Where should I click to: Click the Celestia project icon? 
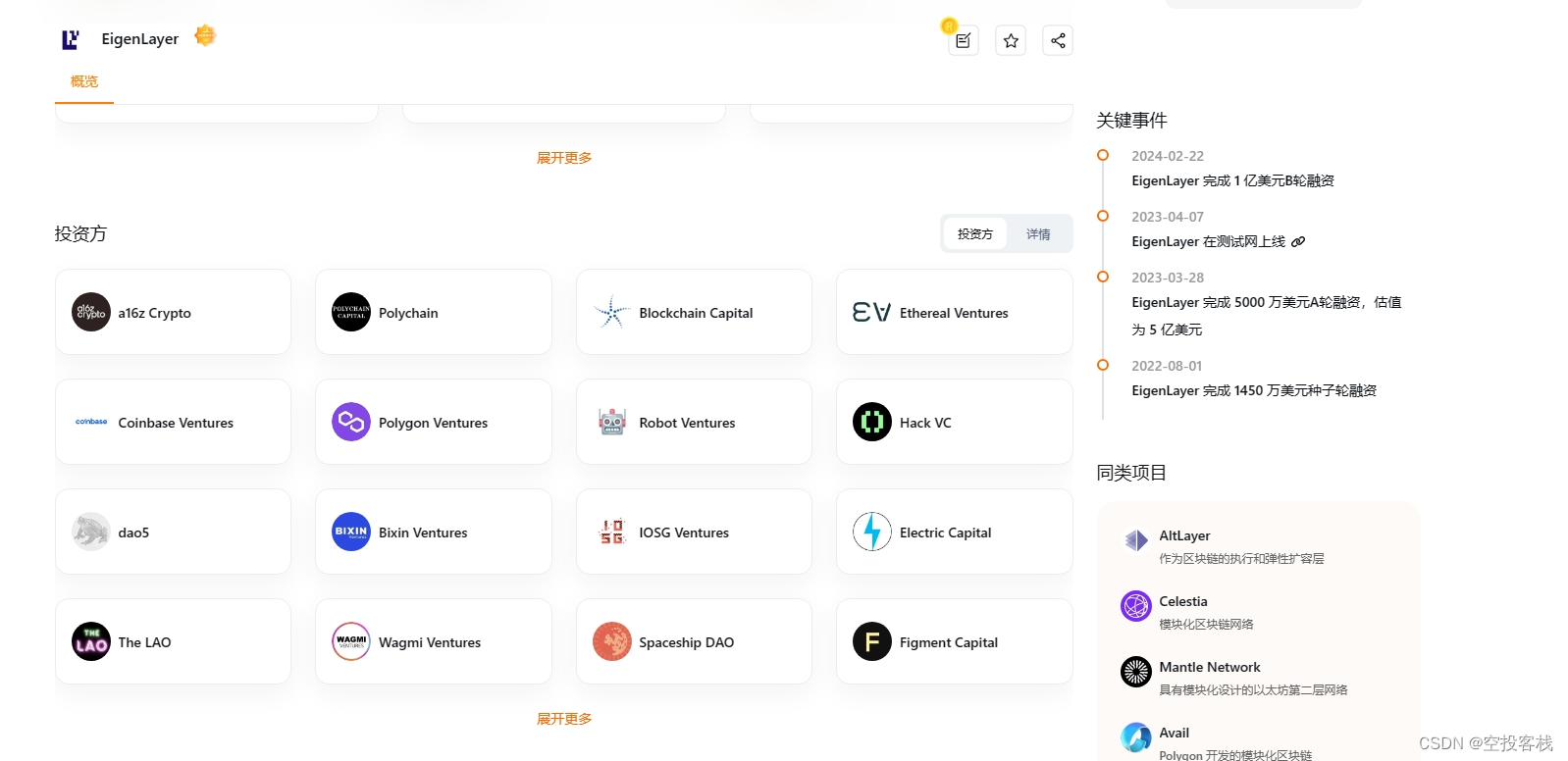pos(1136,606)
